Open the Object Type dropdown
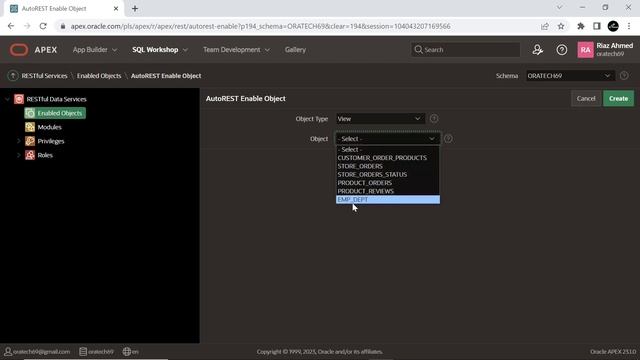This screenshot has width=640, height=360. [380, 118]
